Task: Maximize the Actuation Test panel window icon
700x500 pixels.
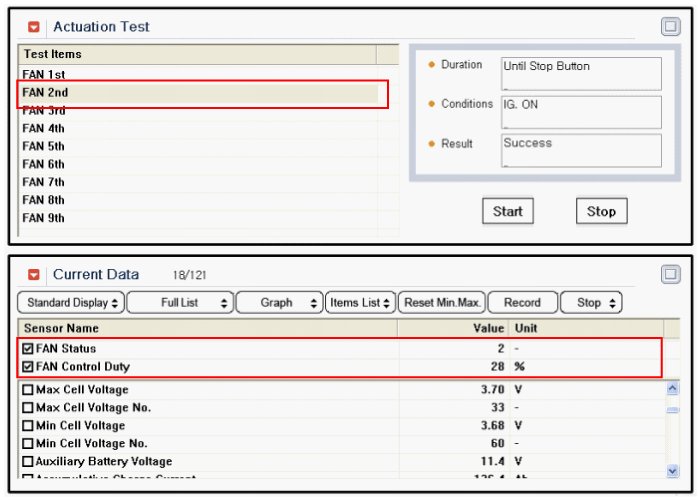Action: click(670, 27)
